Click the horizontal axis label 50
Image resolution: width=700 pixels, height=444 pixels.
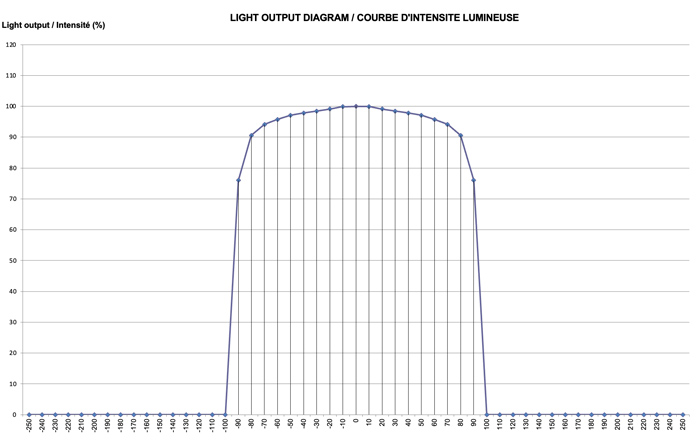(x=421, y=423)
